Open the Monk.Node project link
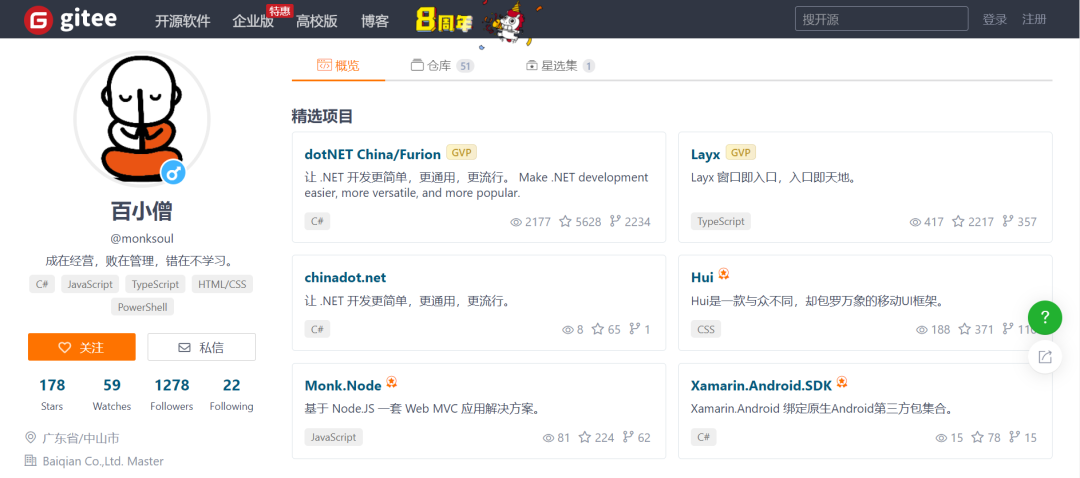This screenshot has width=1080, height=478. 343,385
